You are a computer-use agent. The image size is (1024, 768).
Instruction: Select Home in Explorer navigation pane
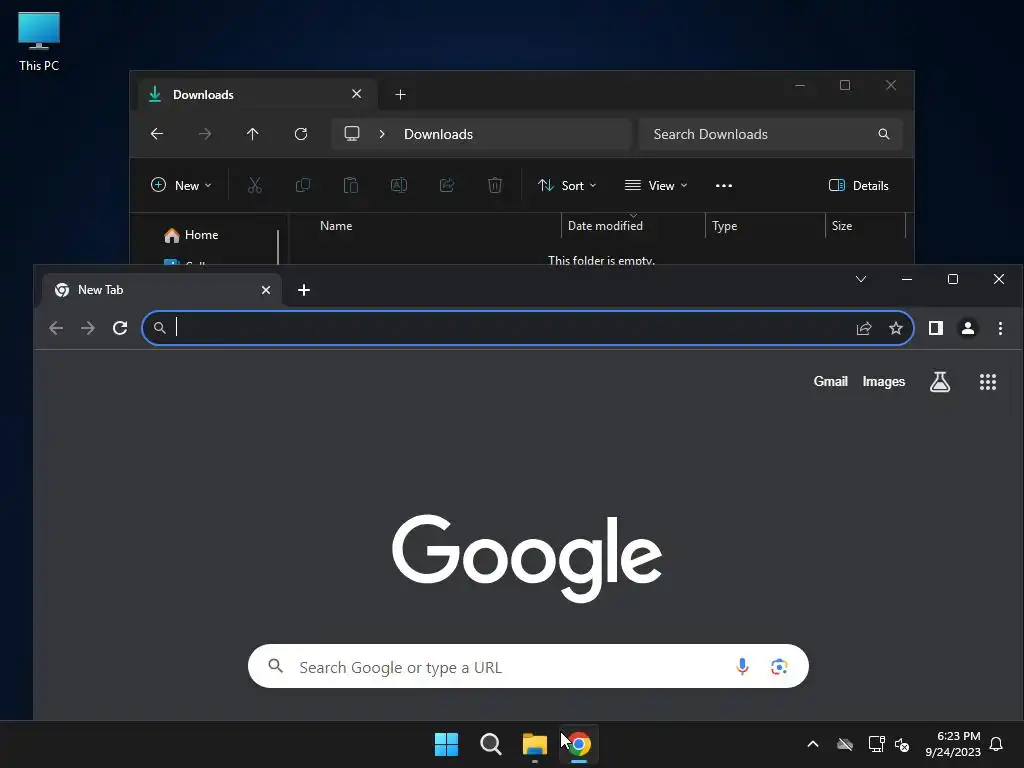point(191,234)
